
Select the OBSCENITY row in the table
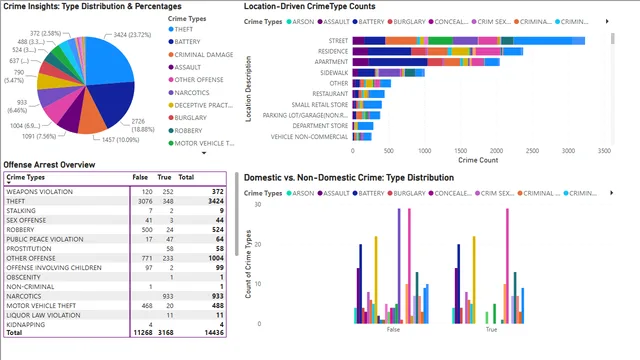click(115, 277)
